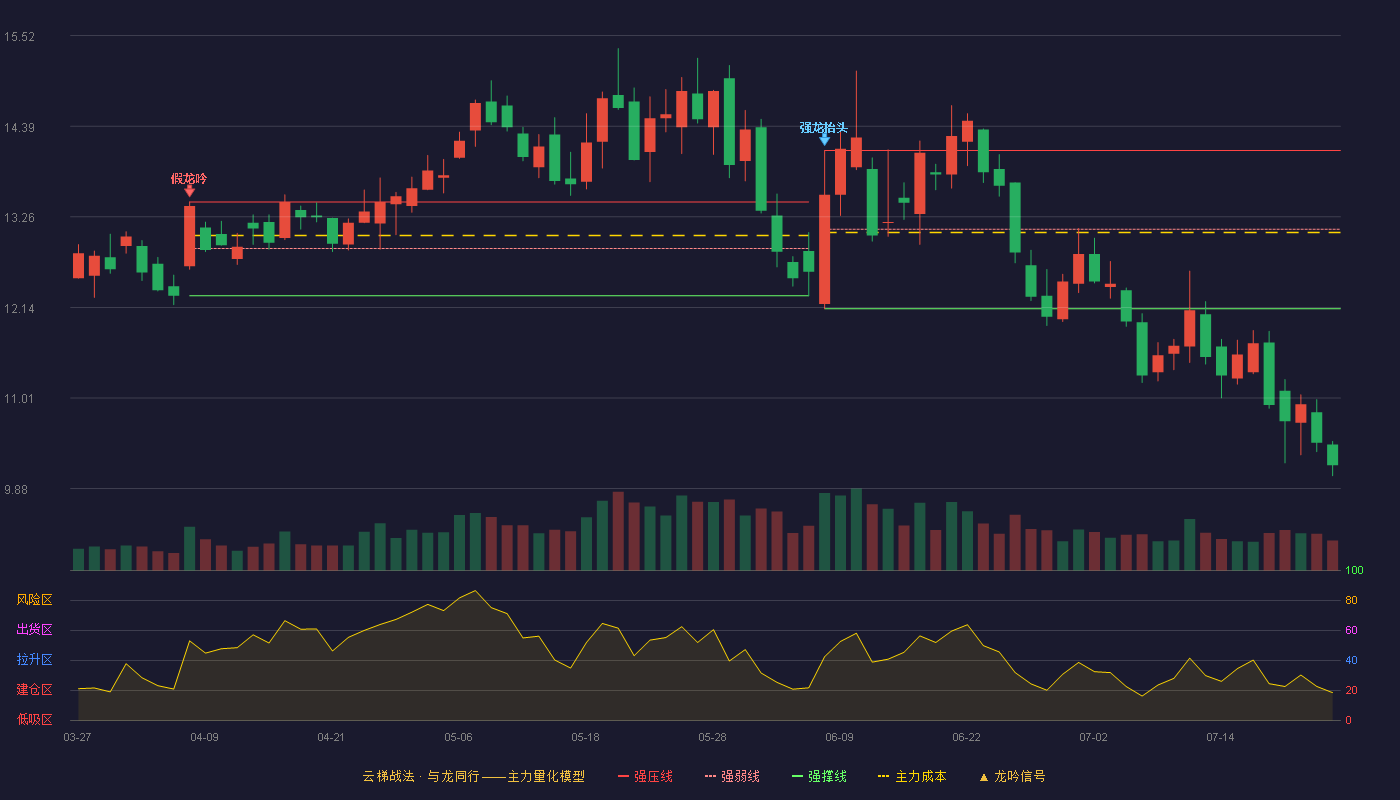The width and height of the screenshot is (1400, 800).
Task: Click the 假龙吟 signal text label
Action: (189, 178)
